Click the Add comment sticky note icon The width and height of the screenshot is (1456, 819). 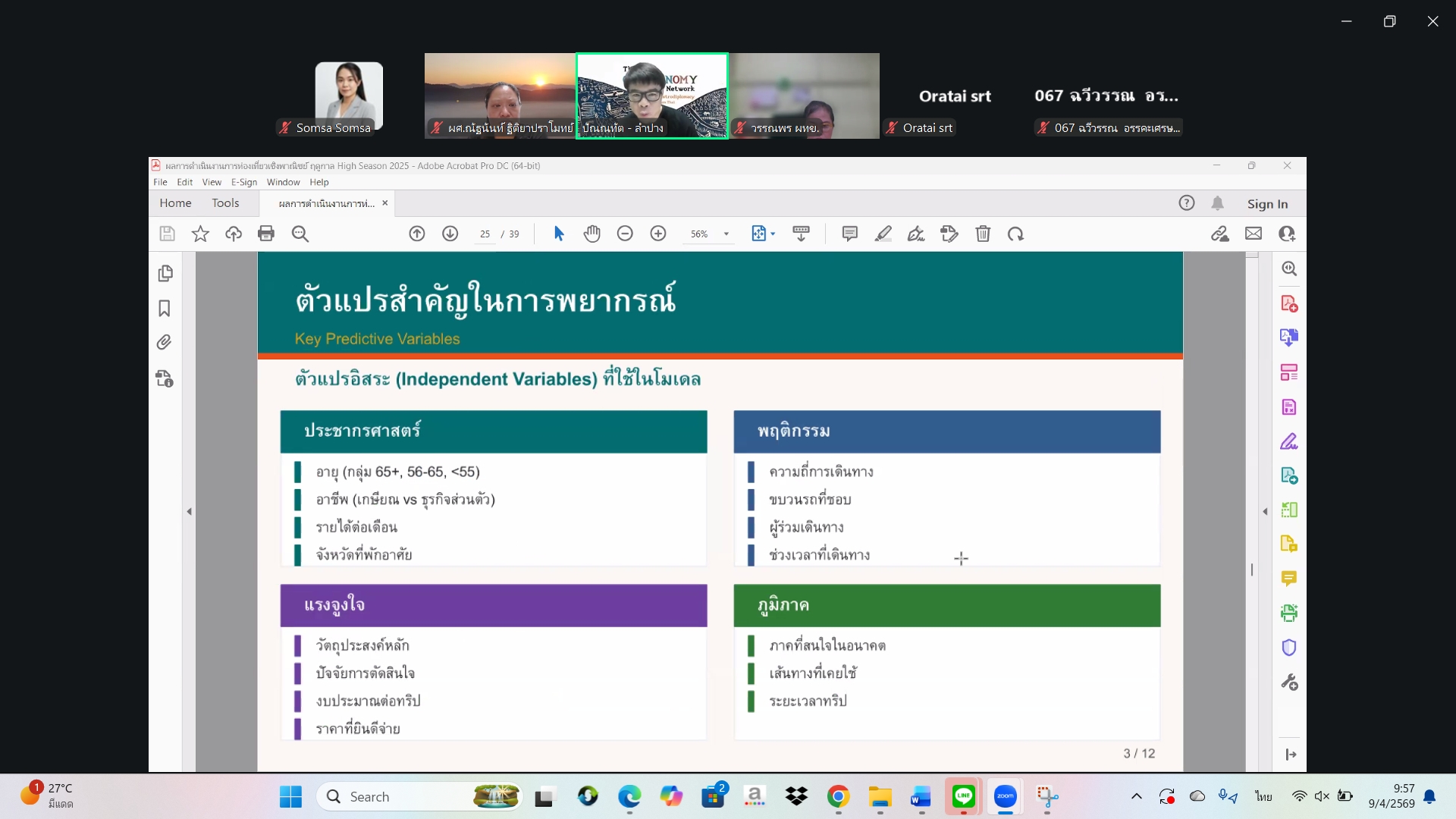tap(849, 234)
